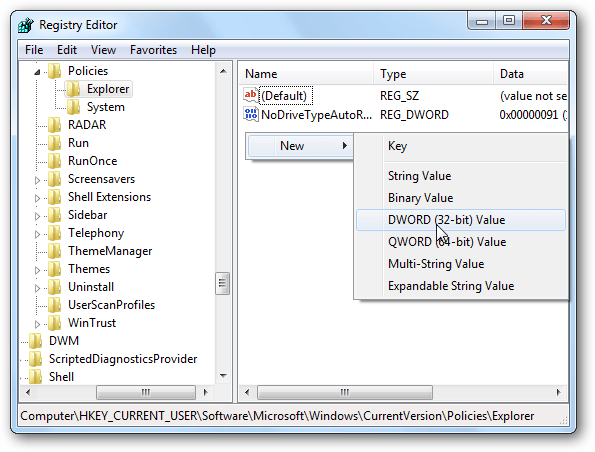Select the NoDriveTypeAutoR... value name

click(x=316, y=115)
